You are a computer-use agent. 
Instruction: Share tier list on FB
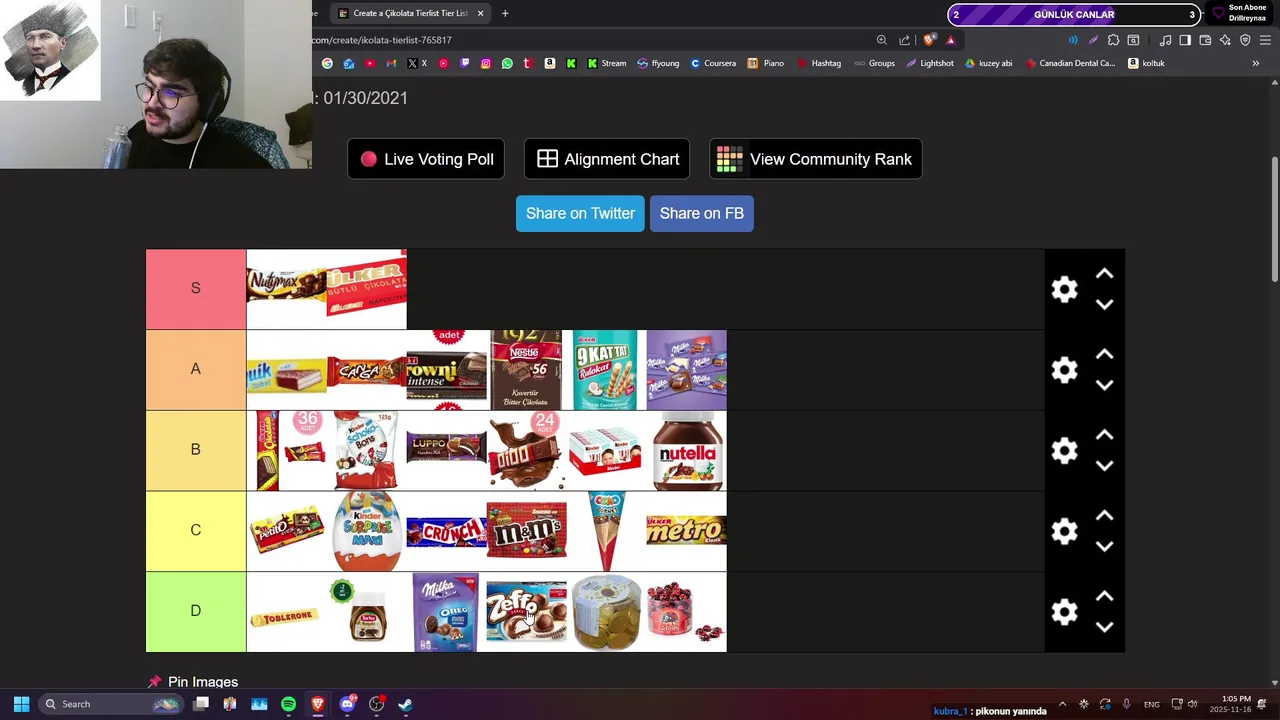coord(701,213)
